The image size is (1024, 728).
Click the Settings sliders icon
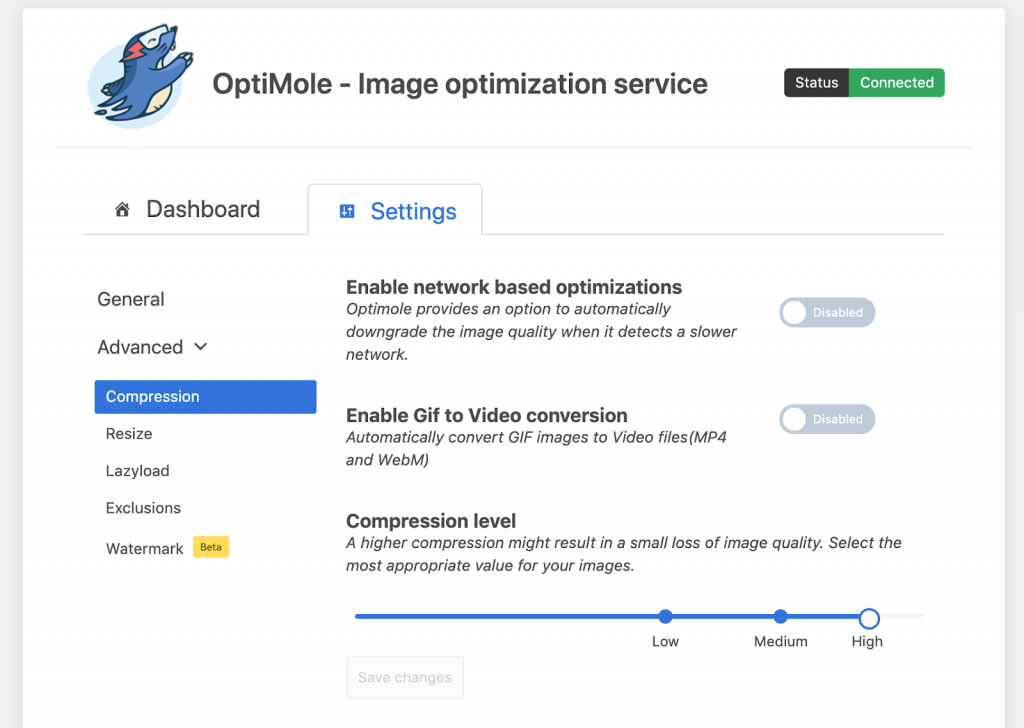tap(347, 211)
